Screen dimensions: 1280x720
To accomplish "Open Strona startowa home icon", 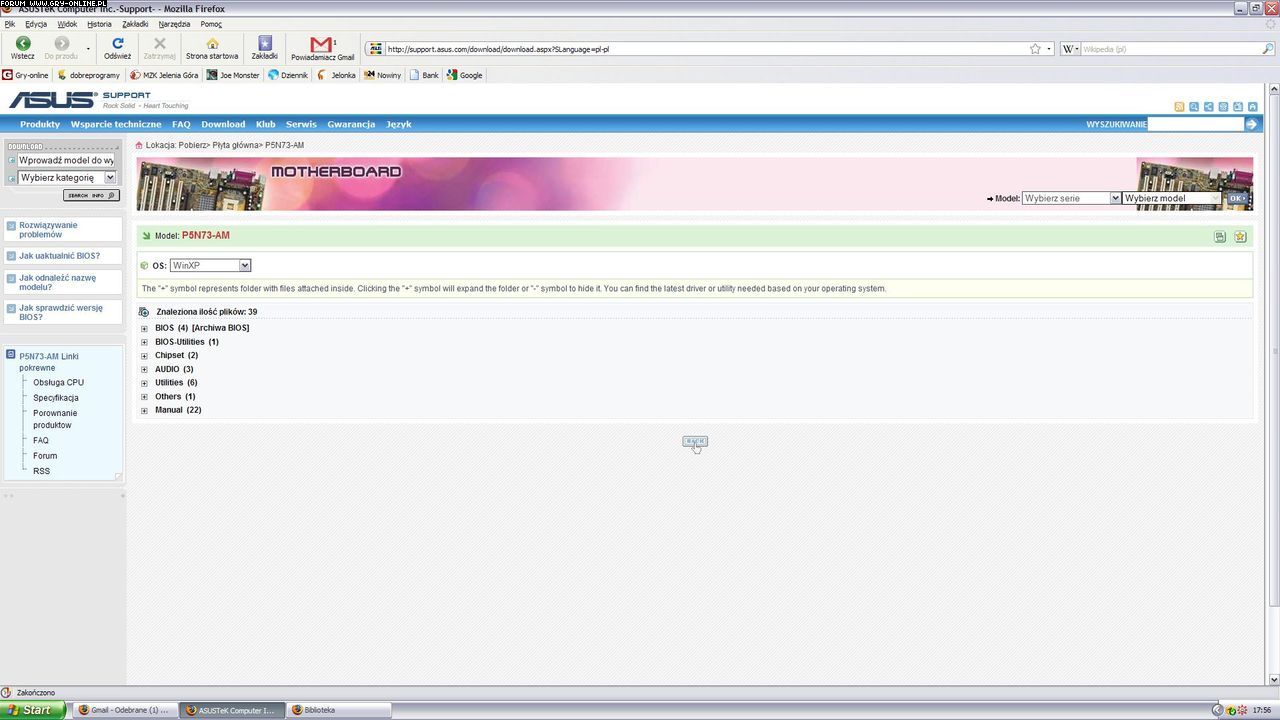I will click(x=212, y=44).
